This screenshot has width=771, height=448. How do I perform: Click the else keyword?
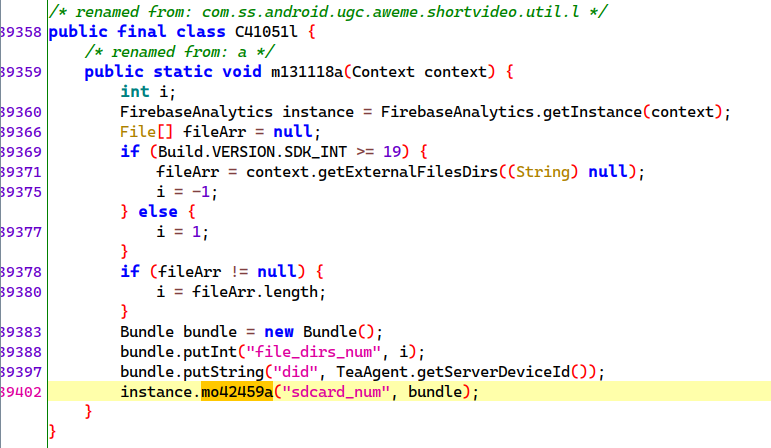[155, 211]
